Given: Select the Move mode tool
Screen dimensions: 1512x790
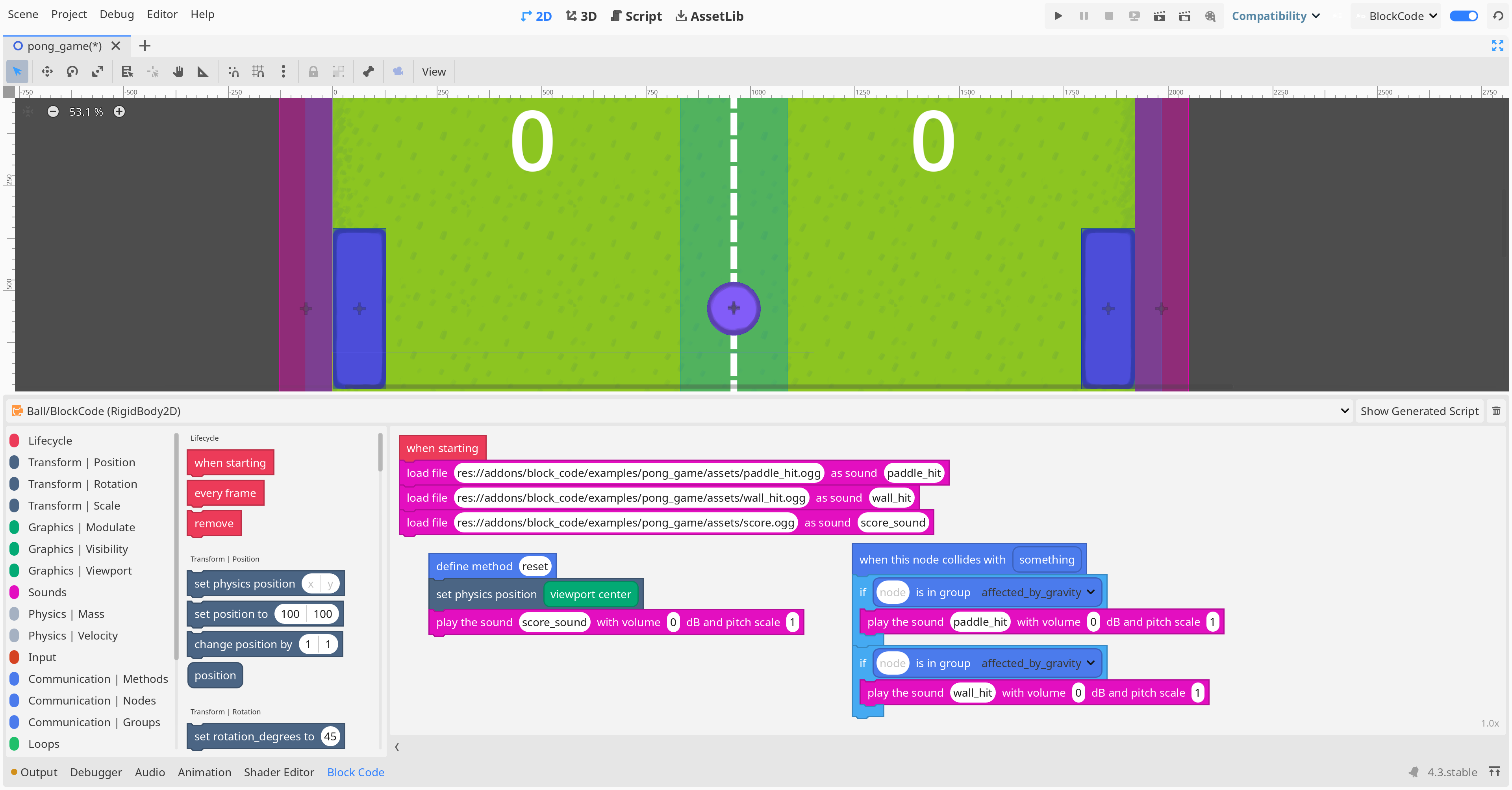Looking at the screenshot, I should point(47,72).
